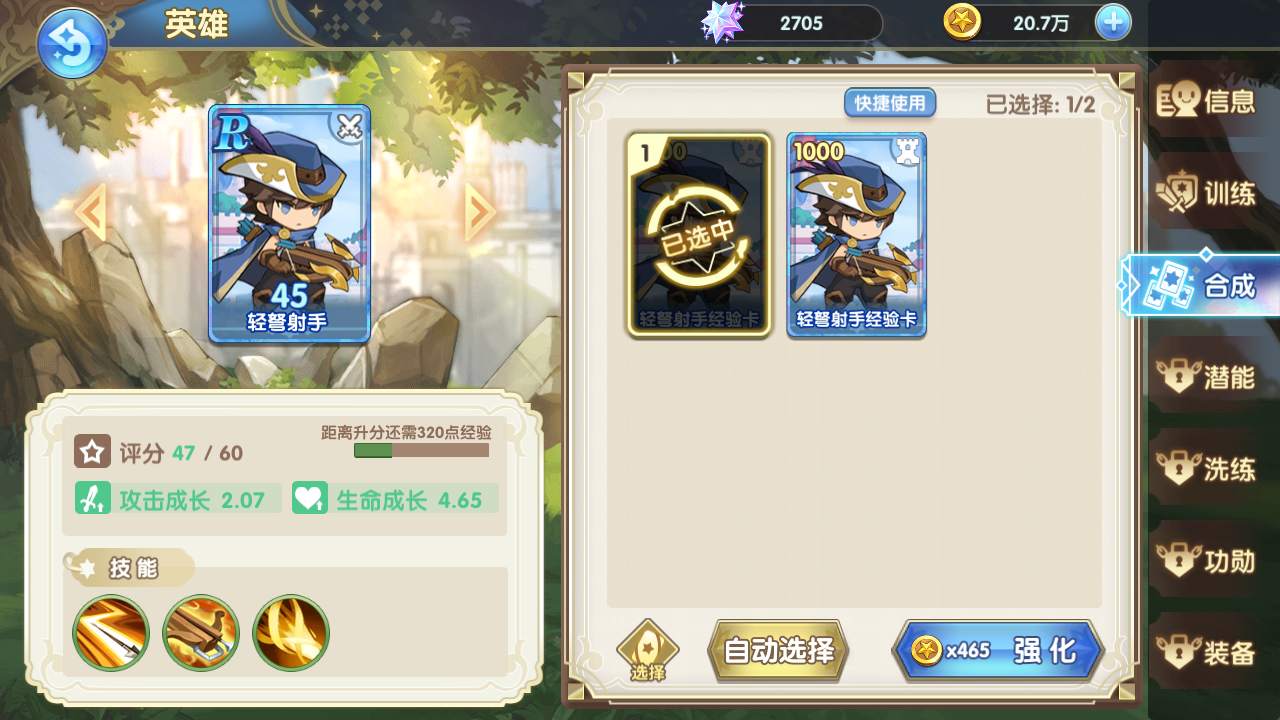1280x720 pixels.
Task: Open the third golden flame skill icon
Action: 291,633
